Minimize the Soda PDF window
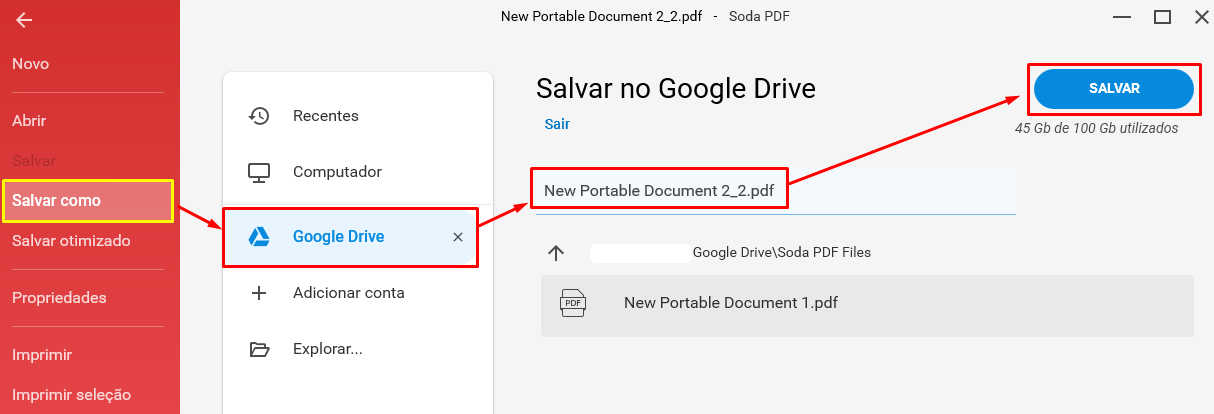This screenshot has width=1214, height=414. [x=1123, y=17]
